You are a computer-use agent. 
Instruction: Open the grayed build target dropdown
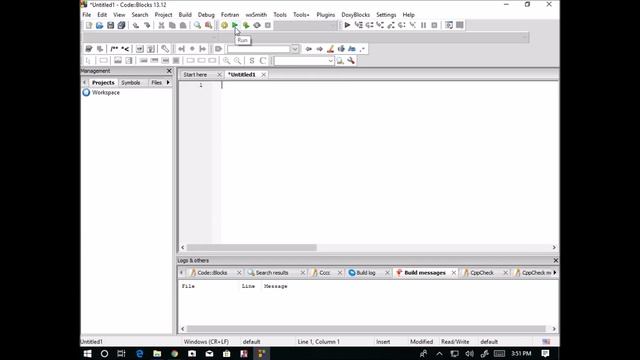(333, 25)
